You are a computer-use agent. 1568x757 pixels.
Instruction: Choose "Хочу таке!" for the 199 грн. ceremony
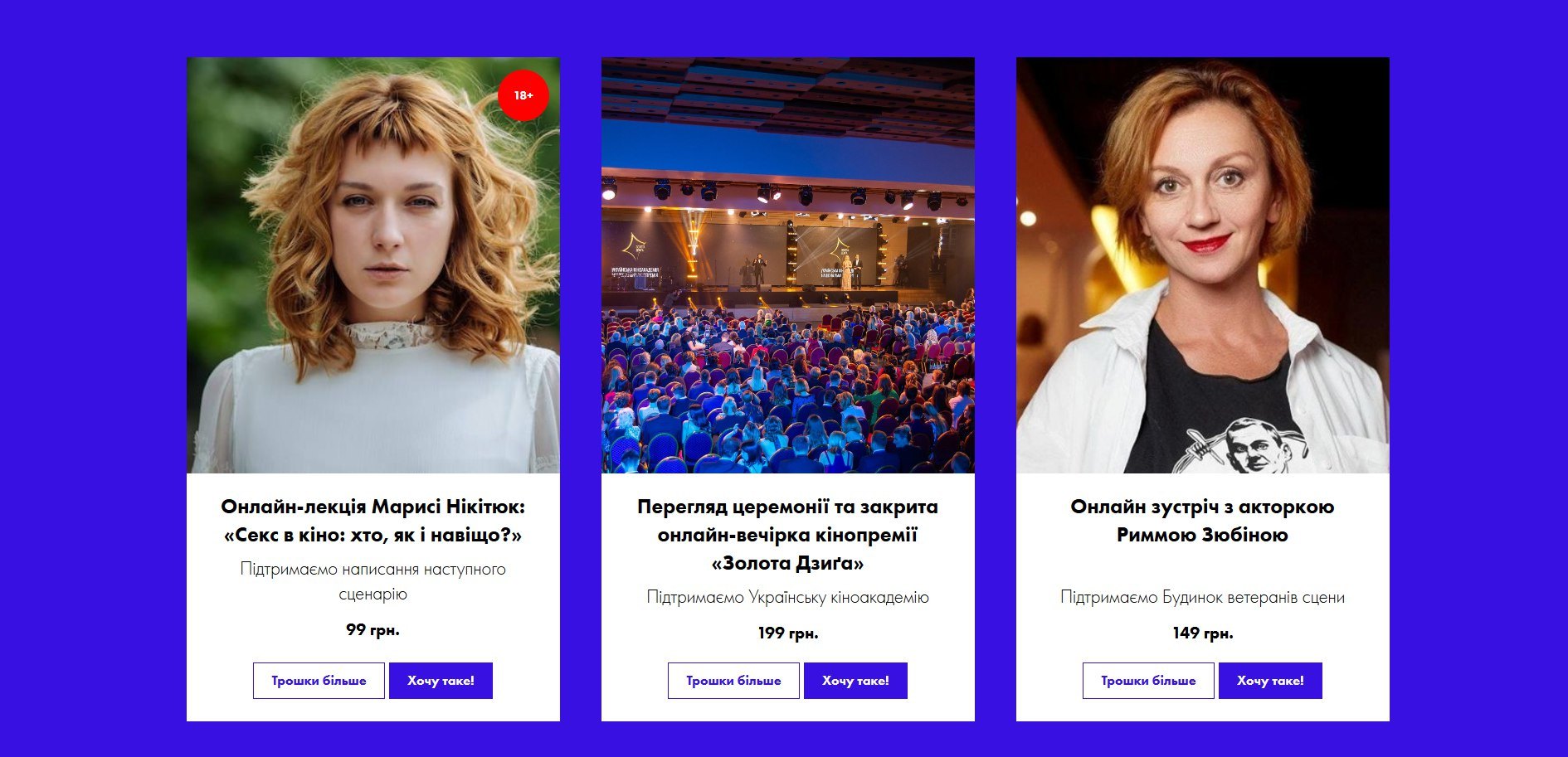855,681
